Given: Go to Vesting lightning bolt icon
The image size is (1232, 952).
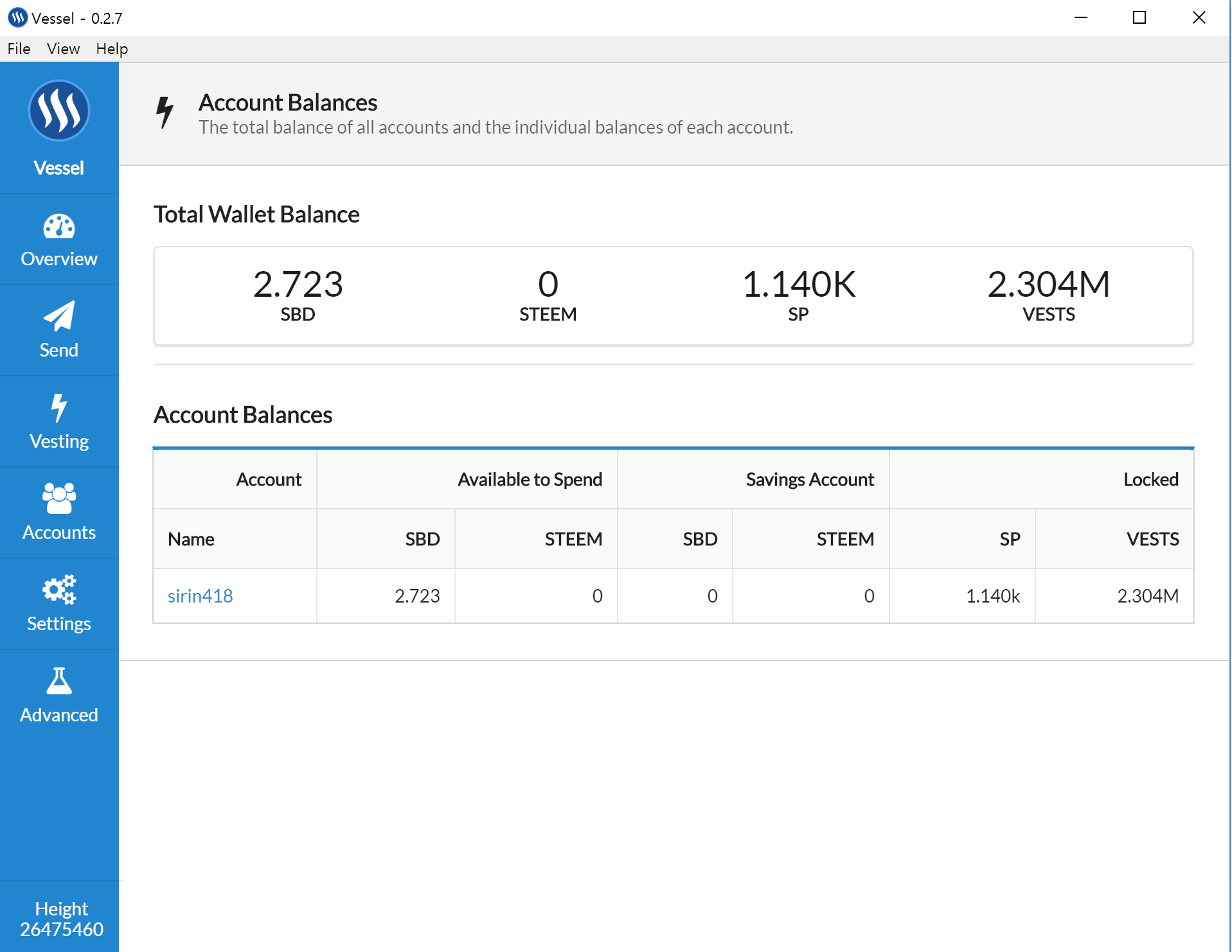Looking at the screenshot, I should [59, 408].
